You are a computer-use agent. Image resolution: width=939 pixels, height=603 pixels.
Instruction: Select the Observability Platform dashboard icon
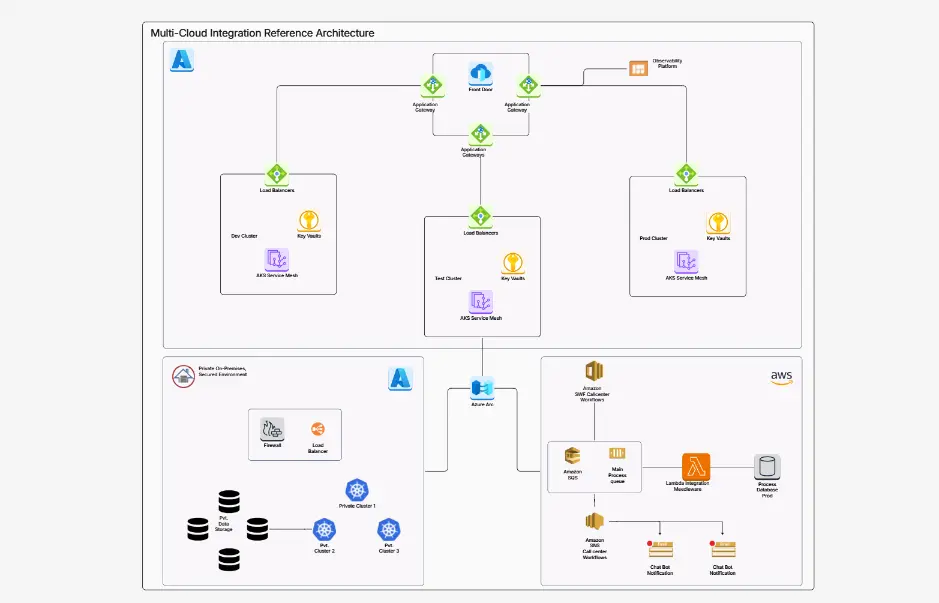click(x=638, y=68)
